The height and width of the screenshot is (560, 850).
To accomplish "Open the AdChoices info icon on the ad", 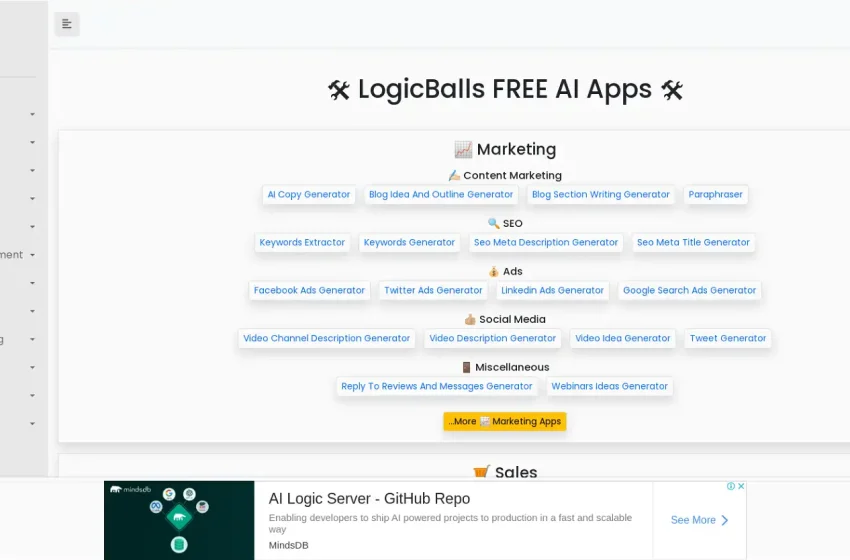I will pos(731,486).
